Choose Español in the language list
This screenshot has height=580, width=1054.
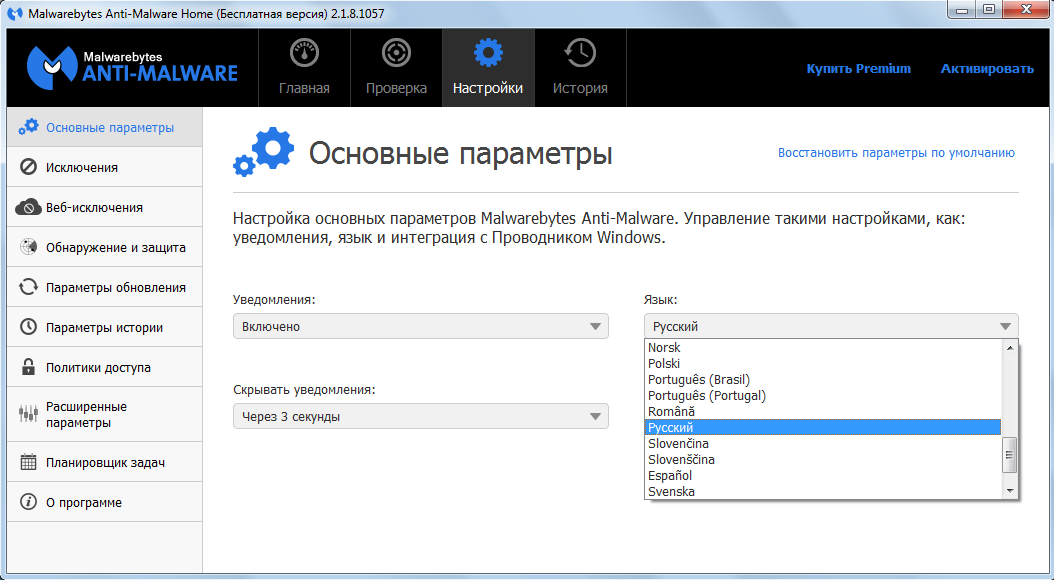[822, 476]
